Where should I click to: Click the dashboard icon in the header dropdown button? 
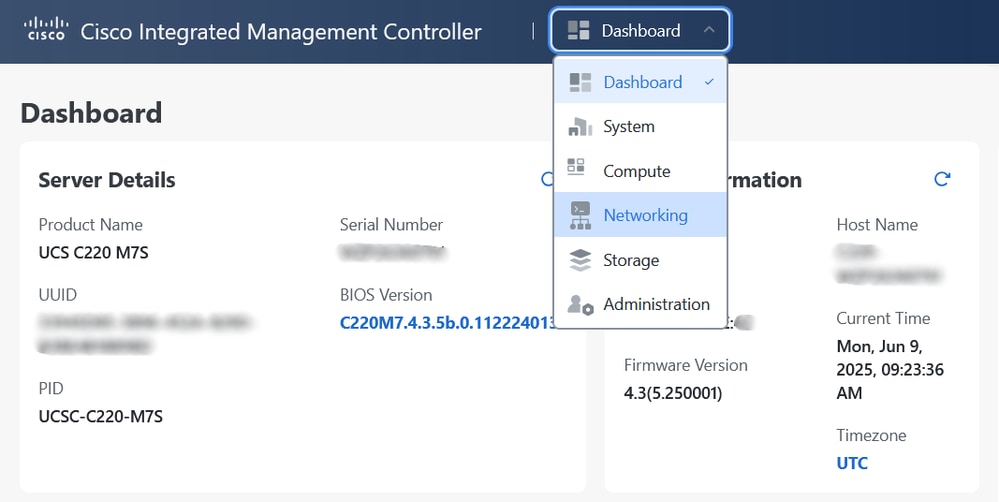579,30
